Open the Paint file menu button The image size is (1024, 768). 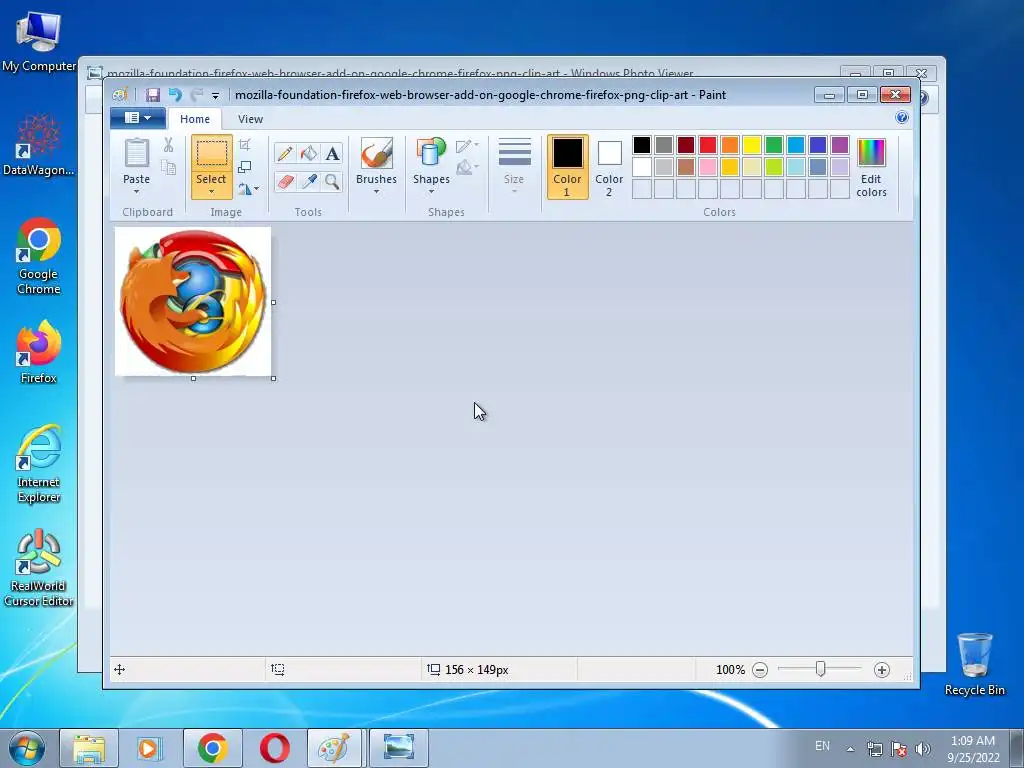pyautogui.click(x=137, y=118)
